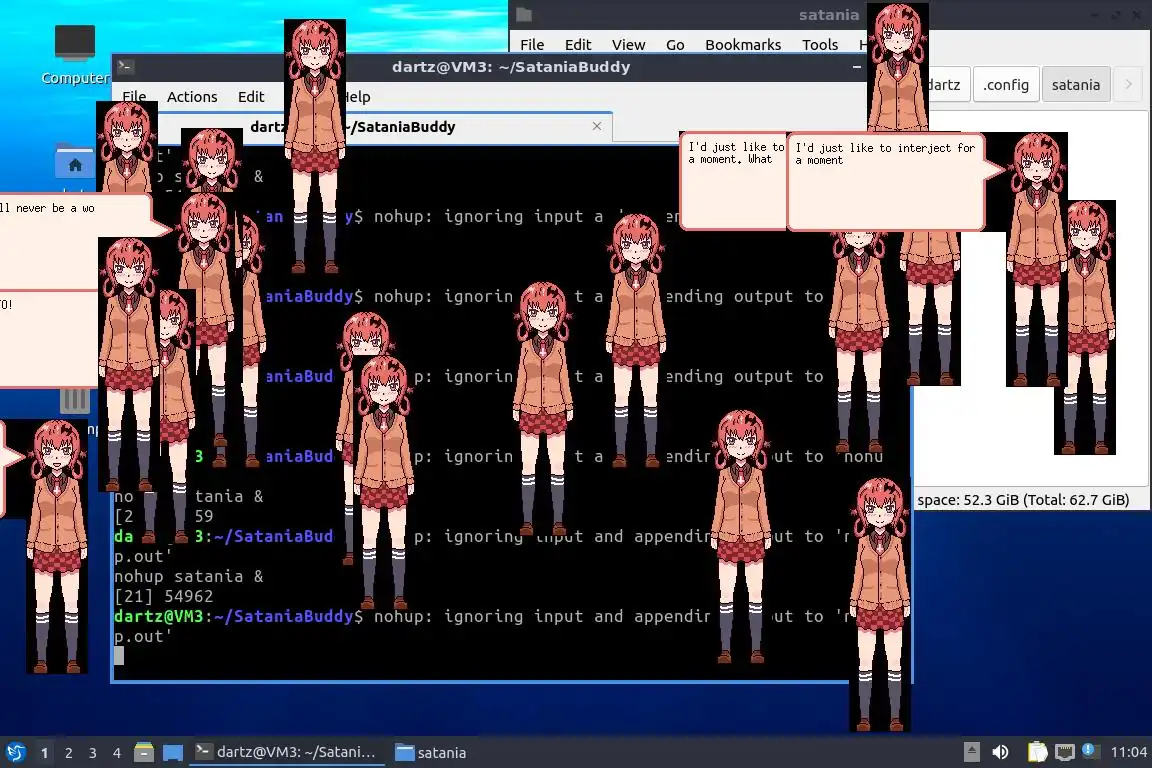
Task: Expand path bar with right chevron
Action: tap(1128, 85)
